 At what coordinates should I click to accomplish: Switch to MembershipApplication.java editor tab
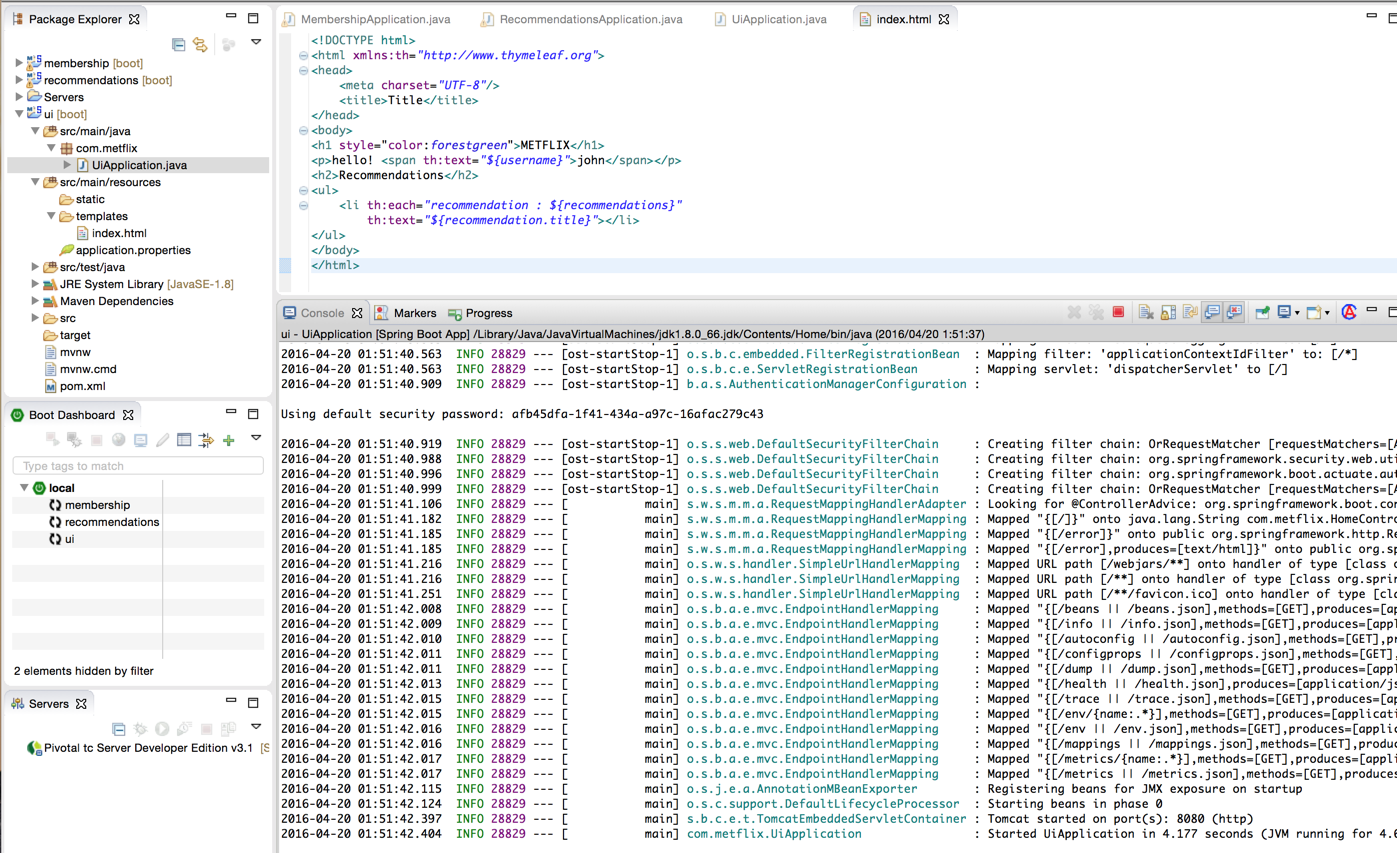pos(375,19)
